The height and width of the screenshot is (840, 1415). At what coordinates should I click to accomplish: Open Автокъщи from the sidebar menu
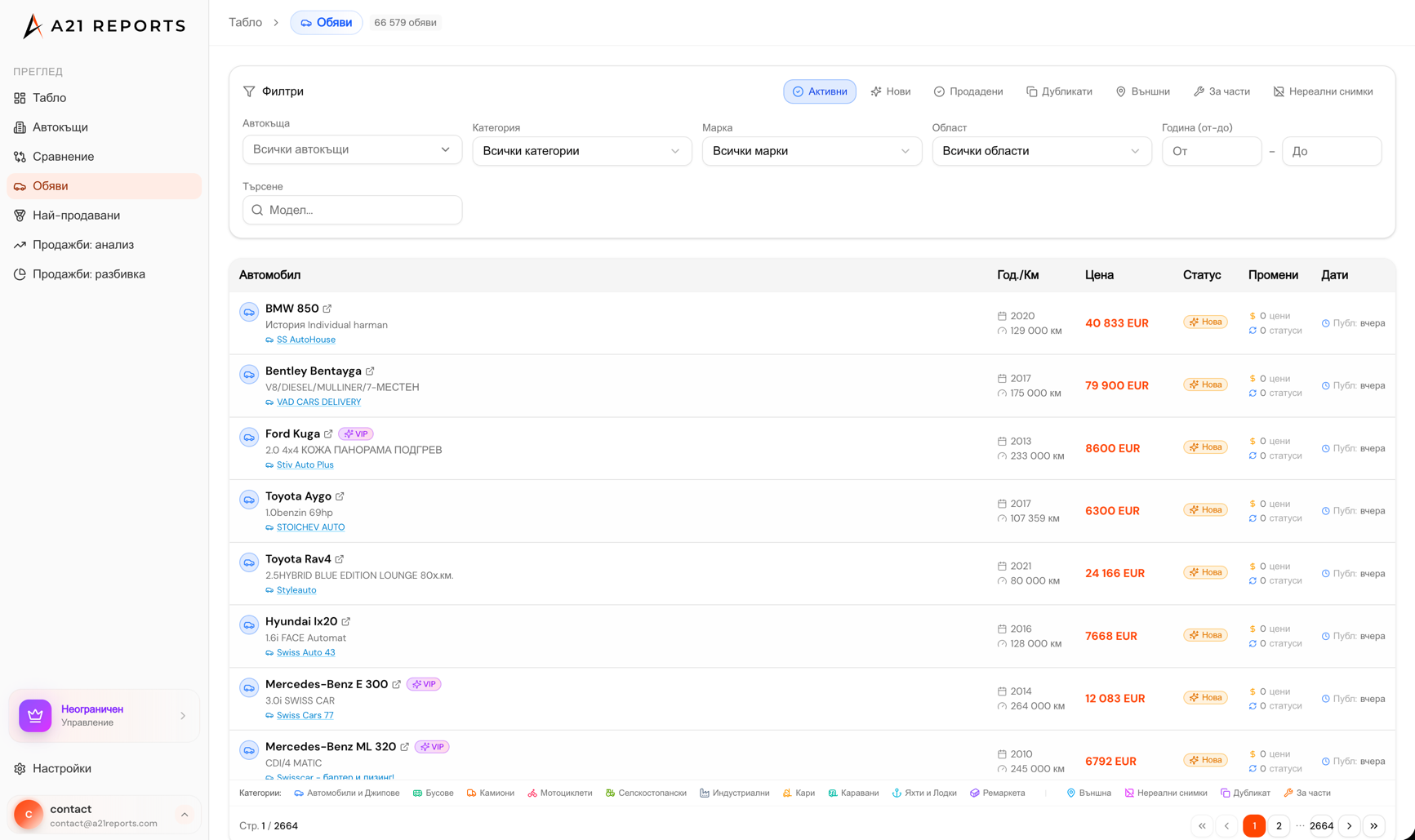[x=60, y=127]
